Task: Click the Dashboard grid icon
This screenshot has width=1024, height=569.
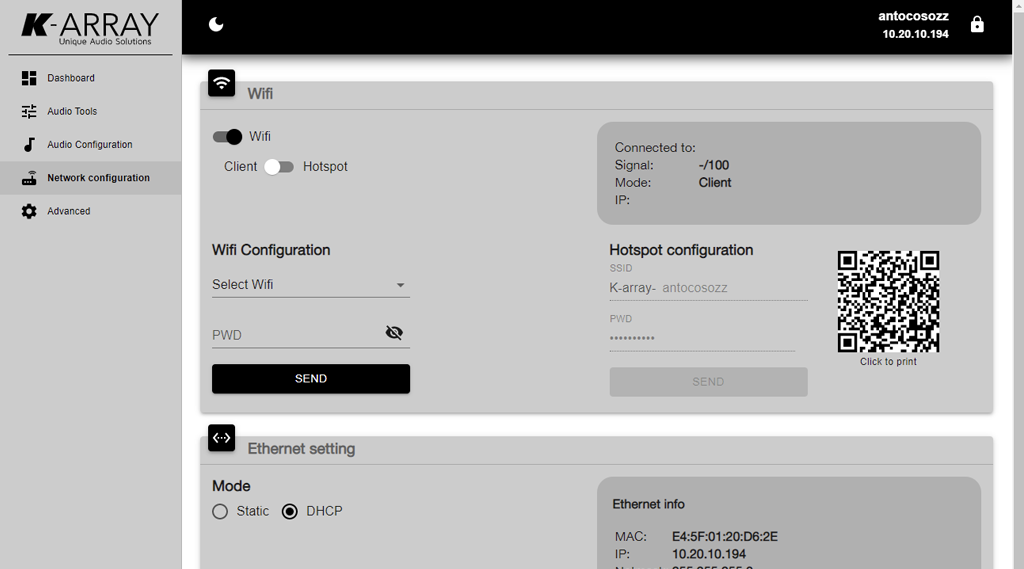Action: click(29, 78)
